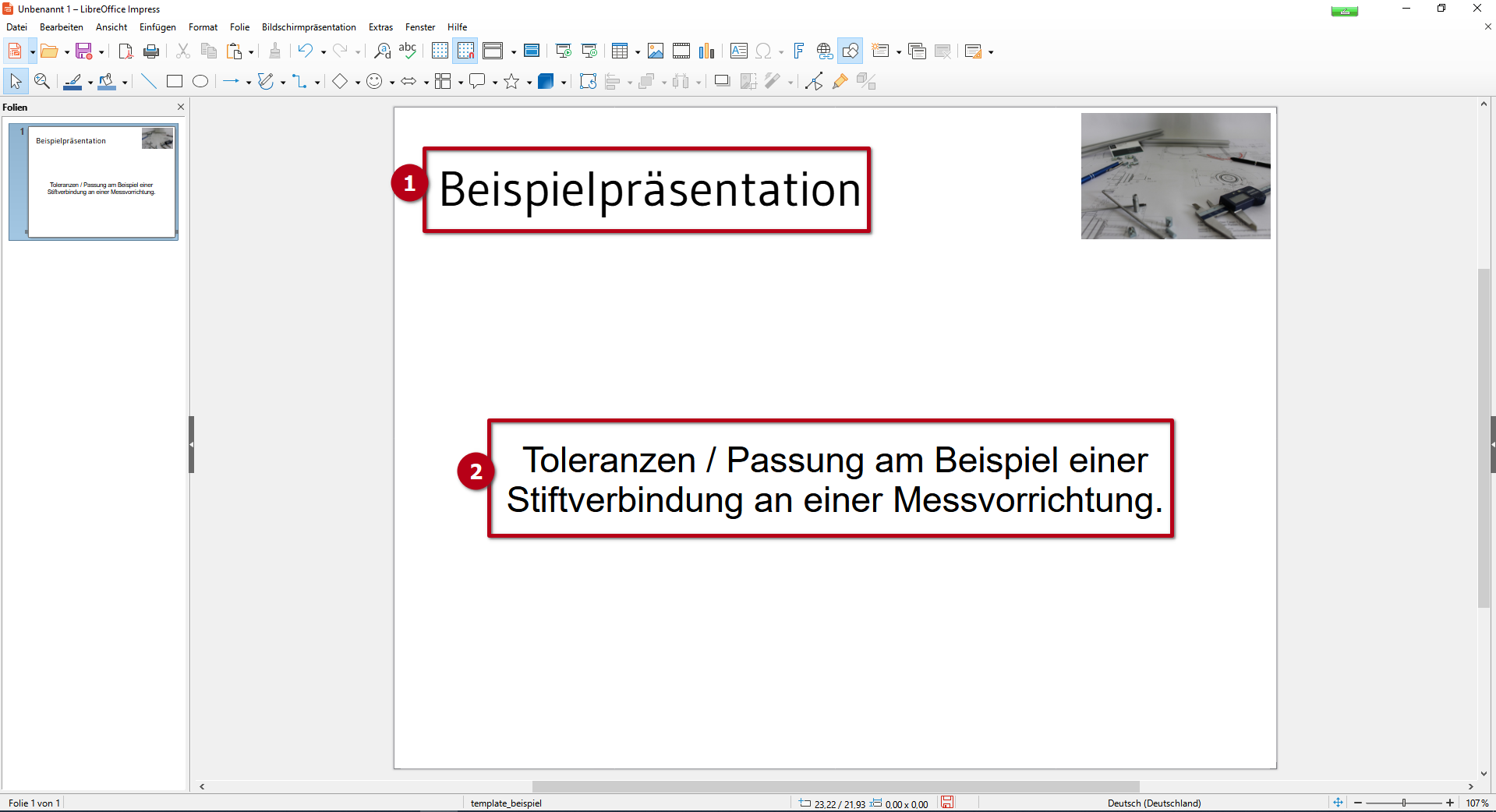Toggle snap to grid display
Screen dimensions: 1496x812
coord(465,51)
